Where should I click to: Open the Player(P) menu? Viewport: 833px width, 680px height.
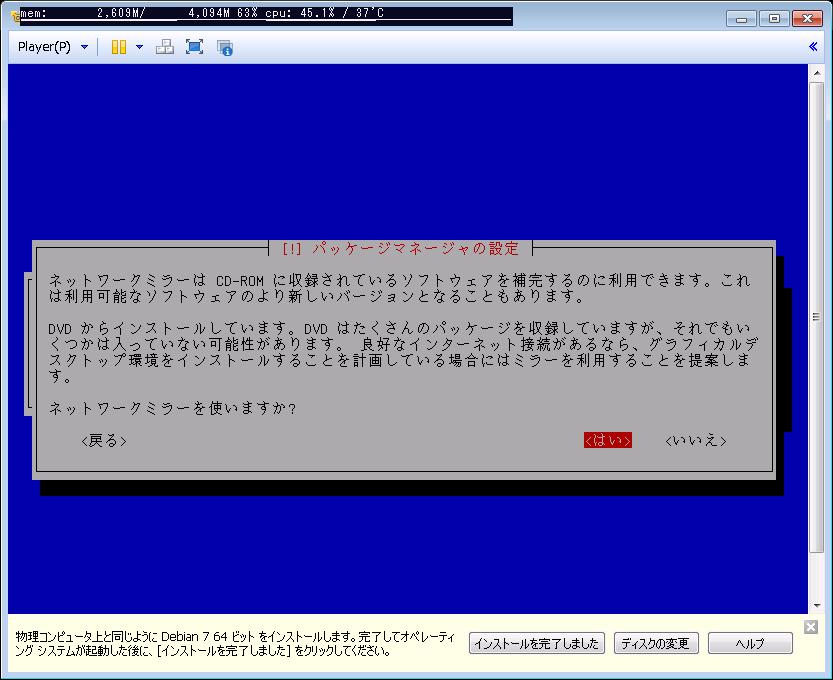point(45,47)
